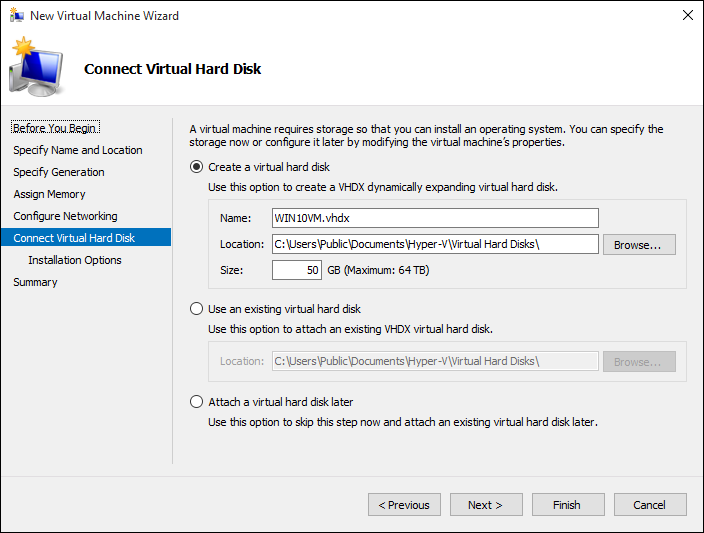Screen dimensions: 704x533
Task: Select Create a virtual hard disk option
Action: click(x=196, y=167)
